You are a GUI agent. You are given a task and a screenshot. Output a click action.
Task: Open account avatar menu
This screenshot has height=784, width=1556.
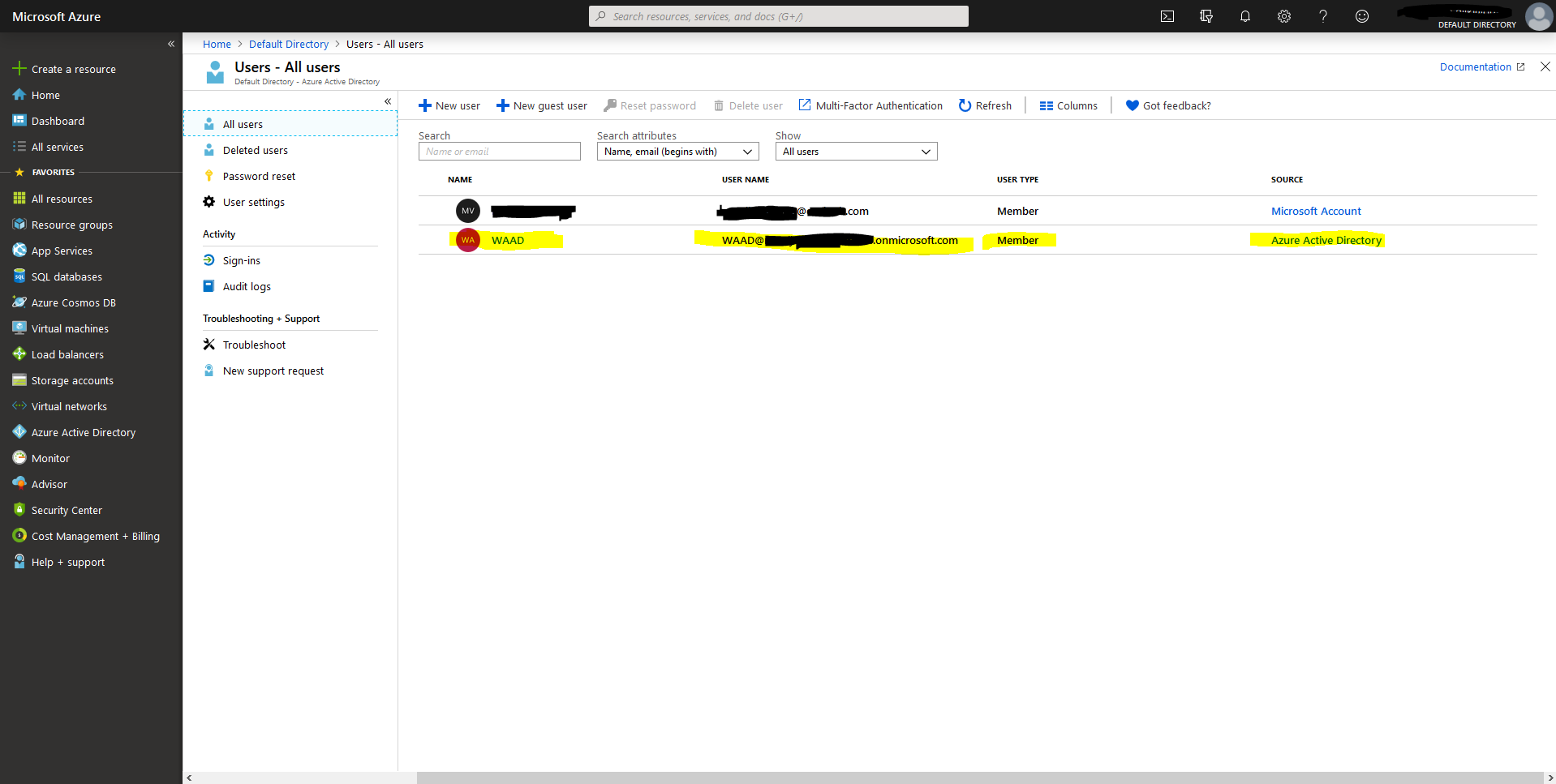(x=1538, y=16)
